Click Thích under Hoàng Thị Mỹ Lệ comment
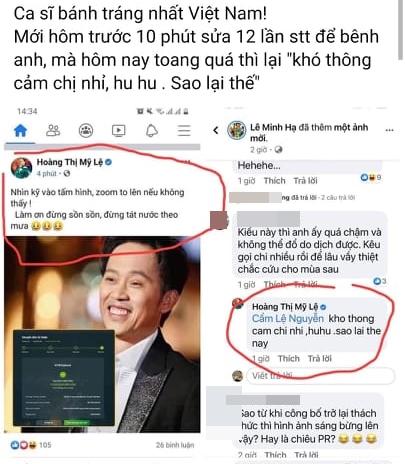The width and height of the screenshot is (405, 464). pos(289,359)
